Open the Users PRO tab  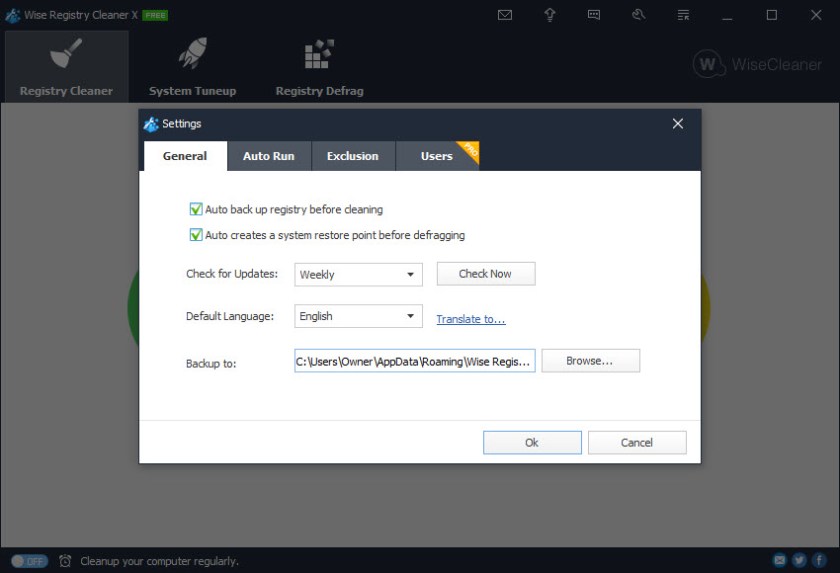point(437,156)
